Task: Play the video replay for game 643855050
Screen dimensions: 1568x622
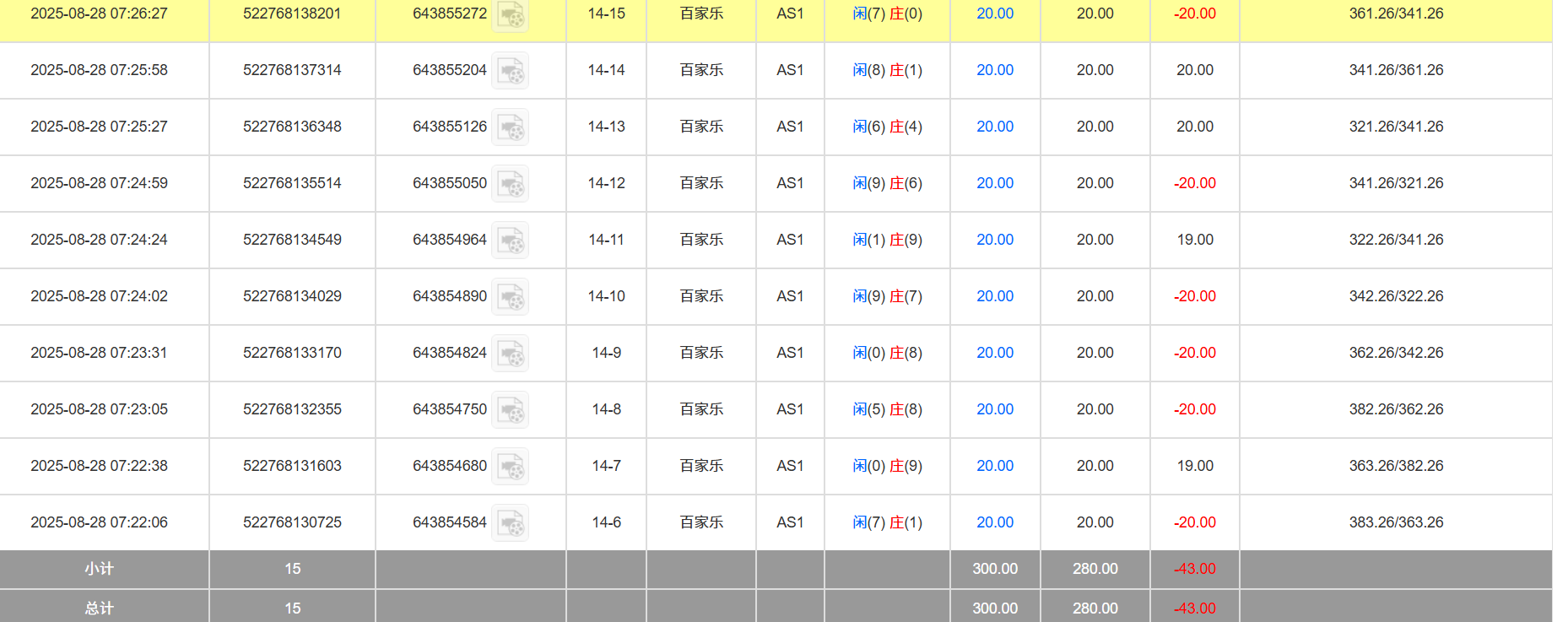Action: pos(510,184)
